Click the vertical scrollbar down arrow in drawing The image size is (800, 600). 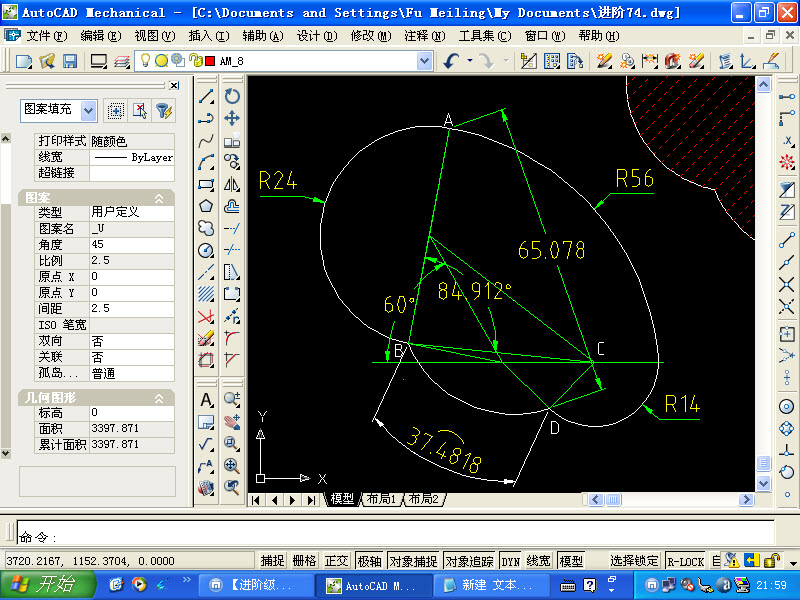click(x=763, y=483)
